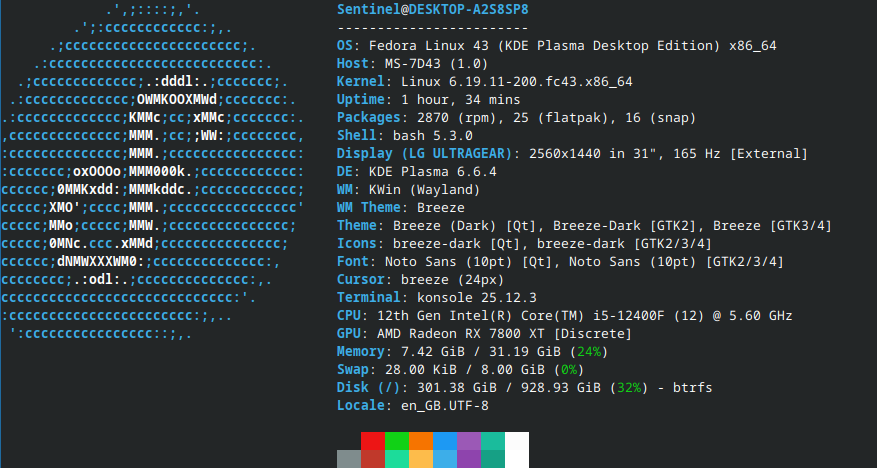This screenshot has width=877, height=468.
Task: Select the 'MS-7D43 (1.0)' host value
Action: pyautogui.click(x=437, y=64)
